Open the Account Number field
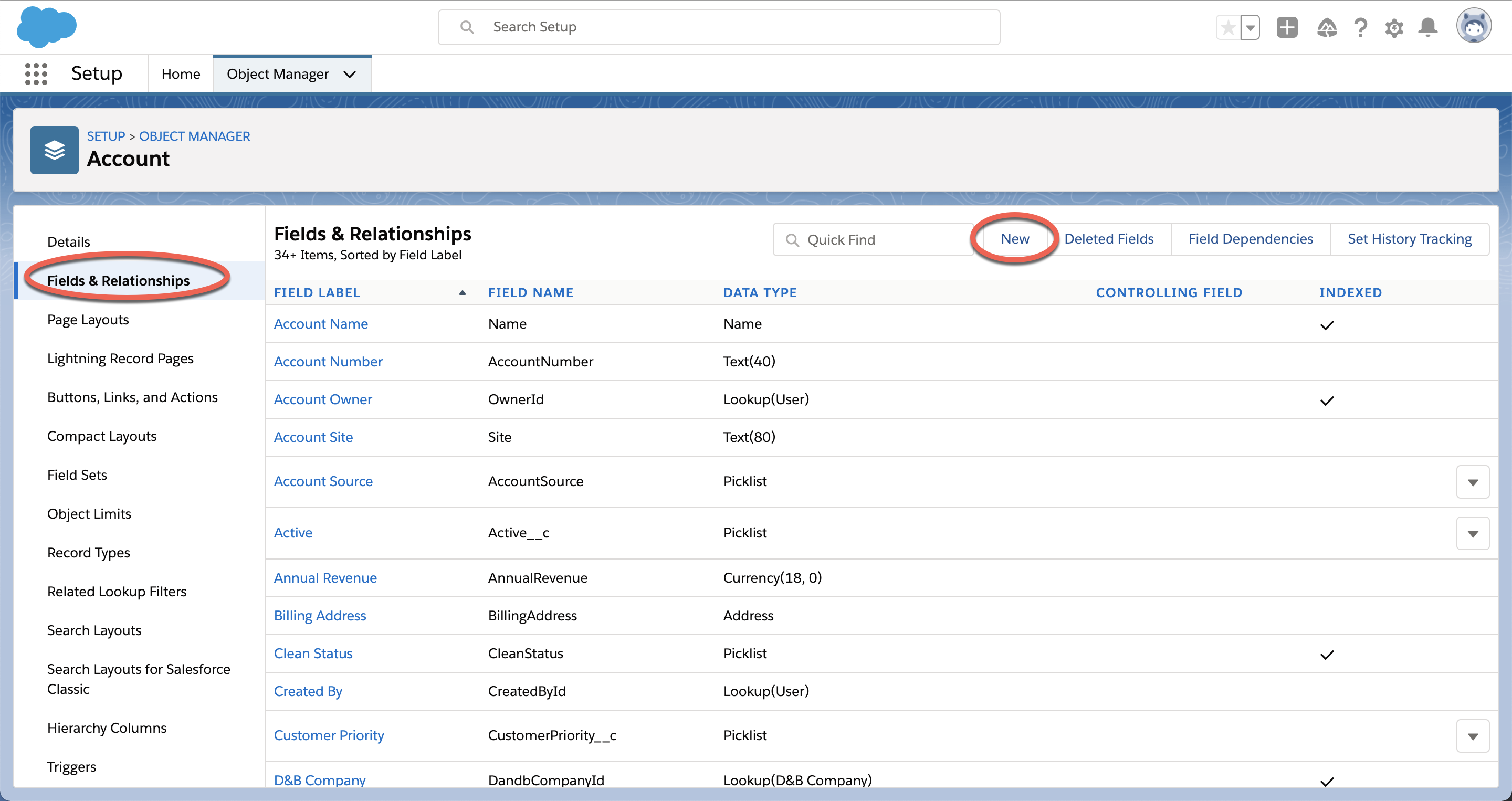 point(328,362)
